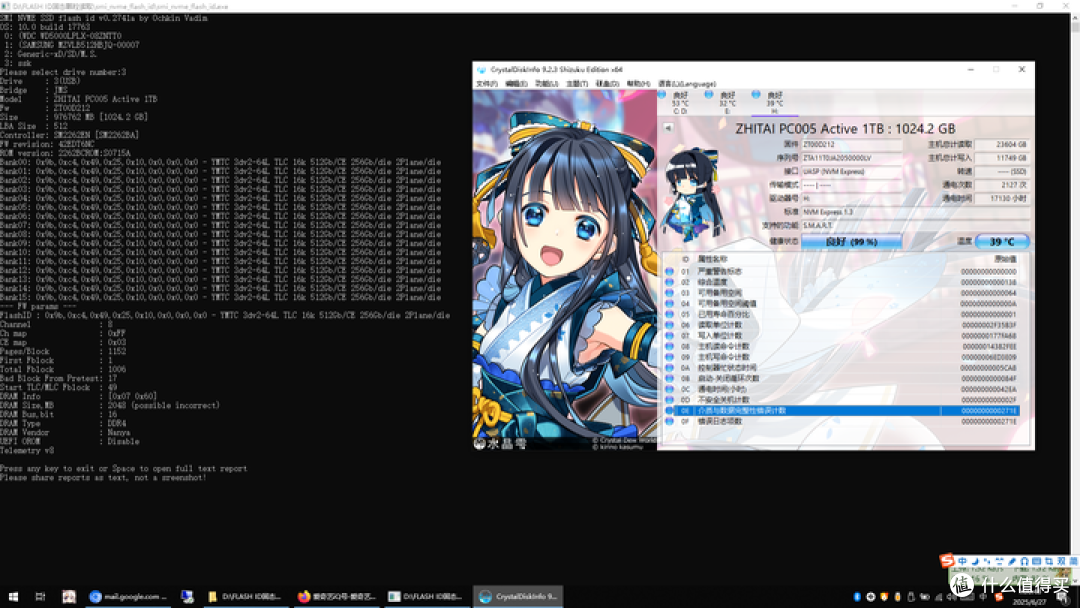Click the supported features field S.M.A.R.T.
The width and height of the screenshot is (1080, 608).
tap(915, 225)
